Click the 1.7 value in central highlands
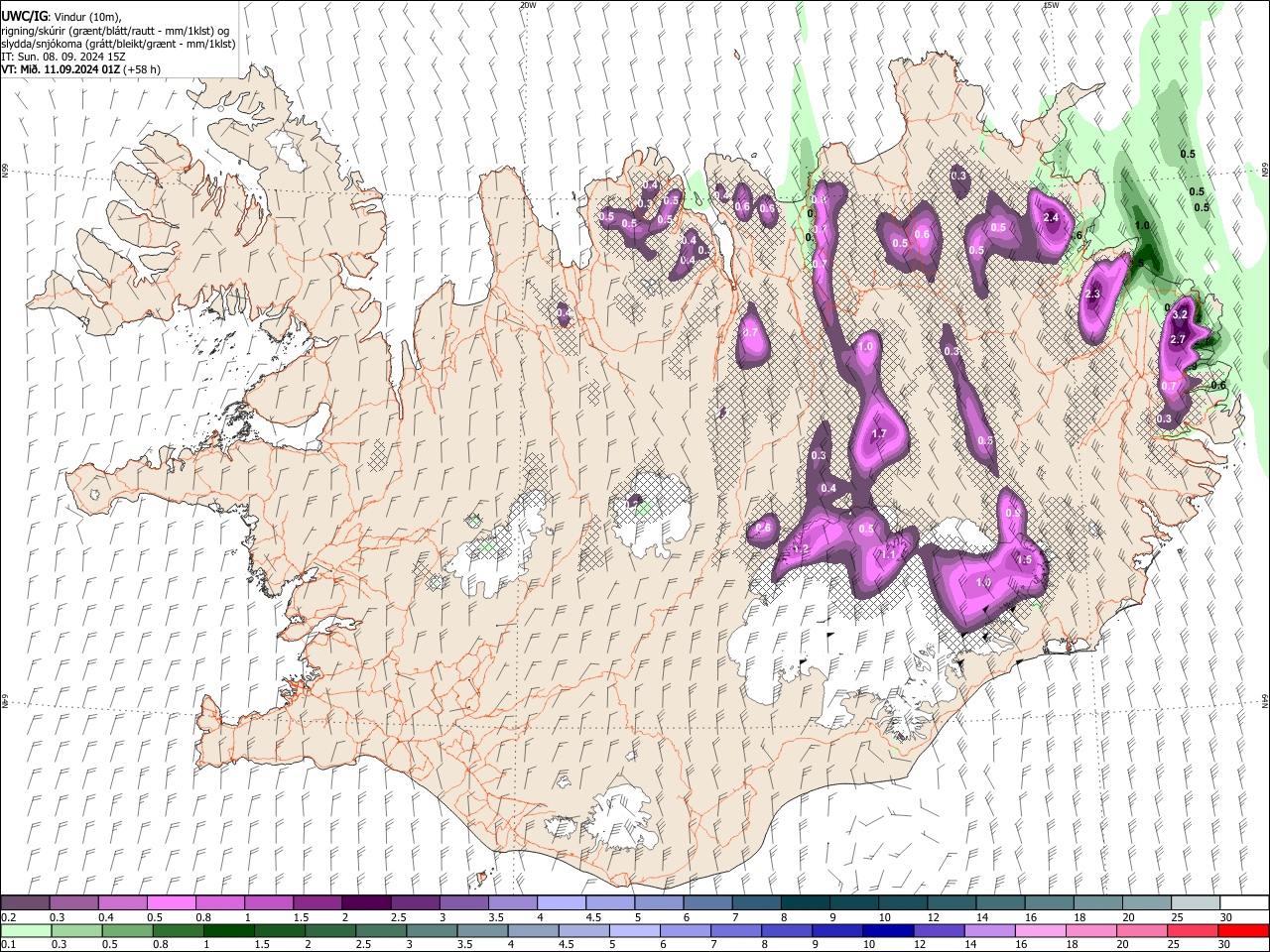Image resolution: width=1270 pixels, height=952 pixels. pyautogui.click(x=879, y=434)
